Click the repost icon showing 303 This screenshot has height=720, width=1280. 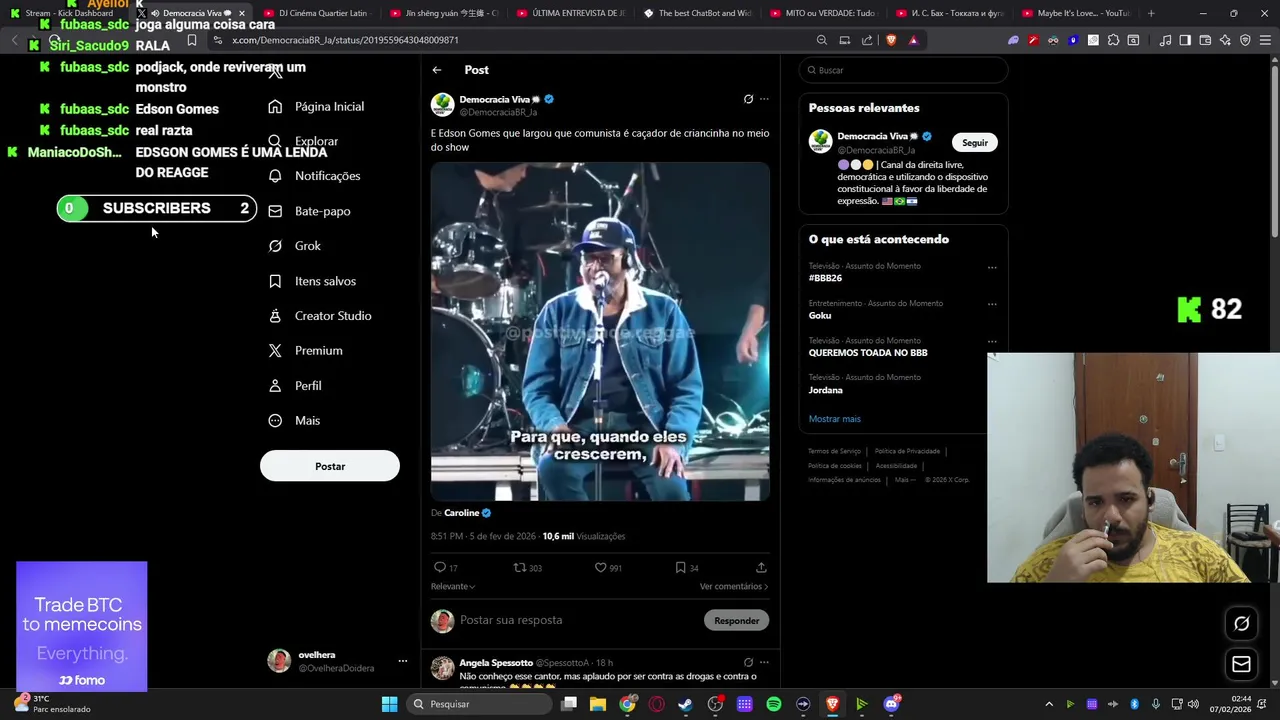pos(519,567)
